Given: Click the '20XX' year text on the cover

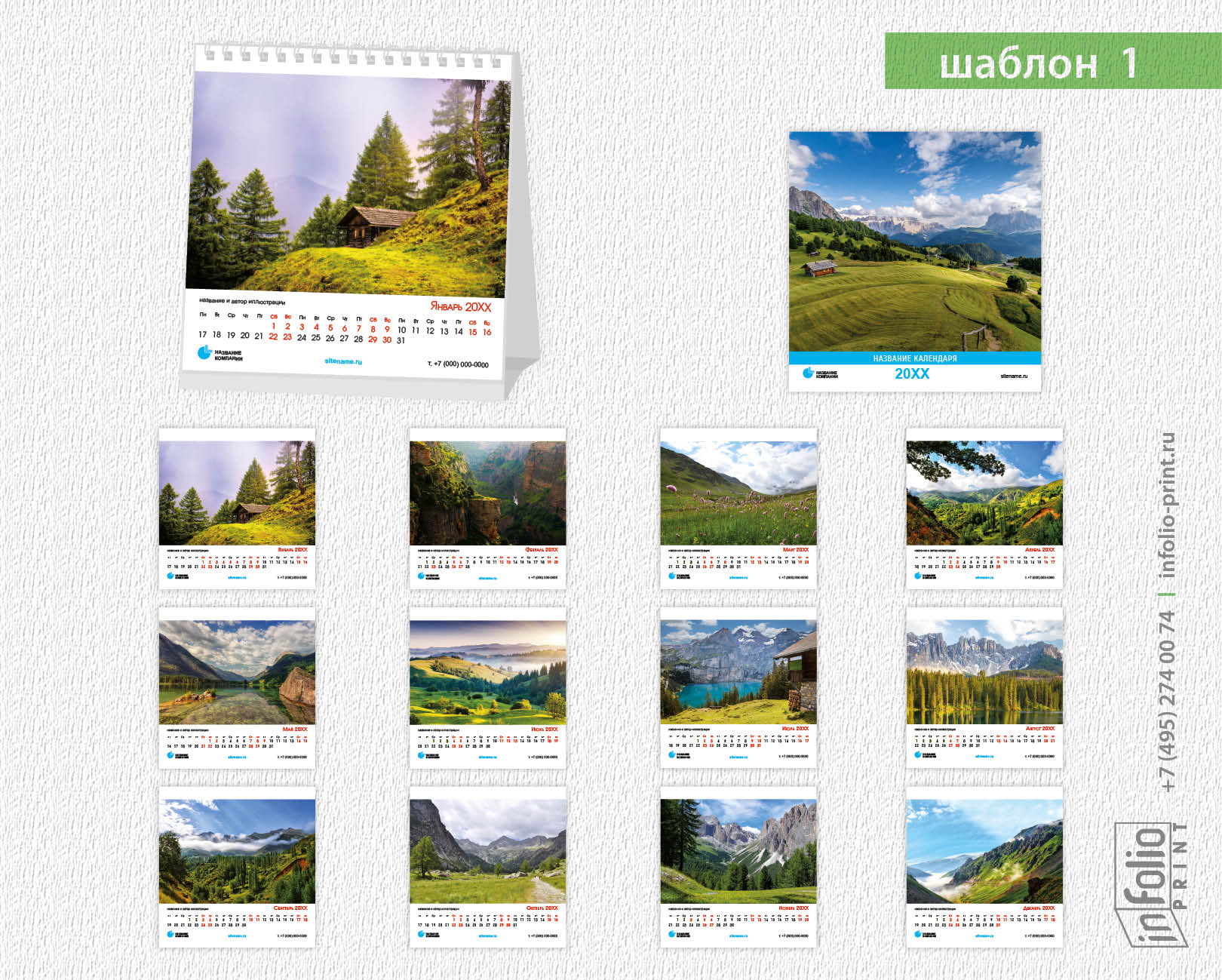Looking at the screenshot, I should click(x=912, y=373).
